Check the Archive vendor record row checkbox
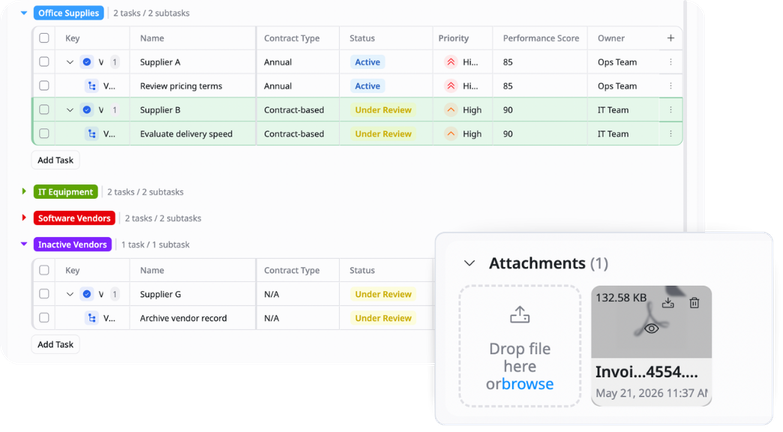This screenshot has height=432, width=783. click(44, 318)
